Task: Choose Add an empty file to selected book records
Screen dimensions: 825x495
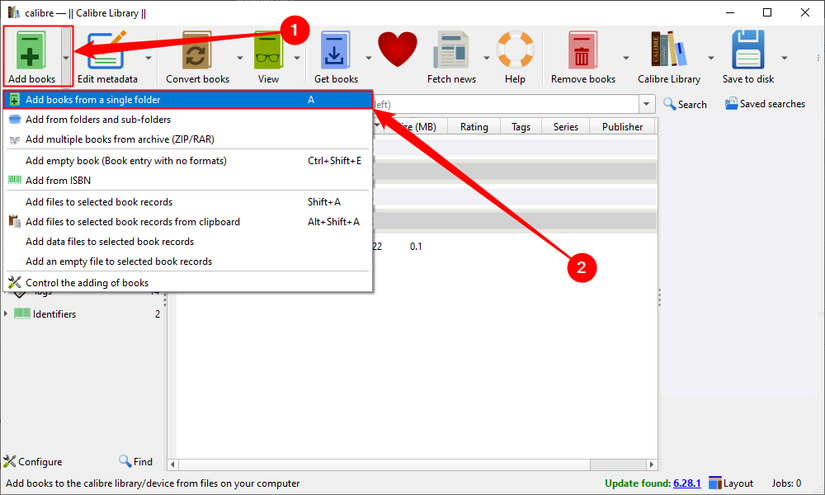Action: [188, 261]
